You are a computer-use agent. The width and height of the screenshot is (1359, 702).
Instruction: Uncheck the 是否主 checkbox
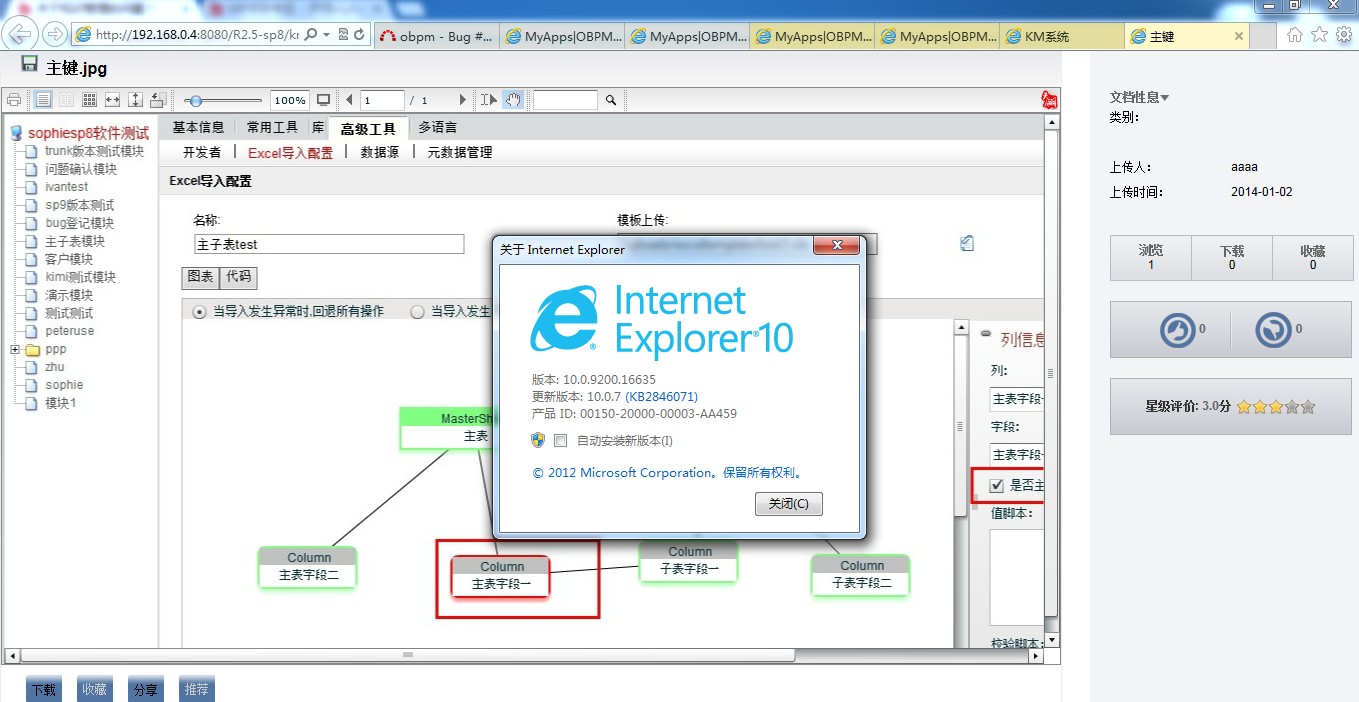(x=996, y=486)
